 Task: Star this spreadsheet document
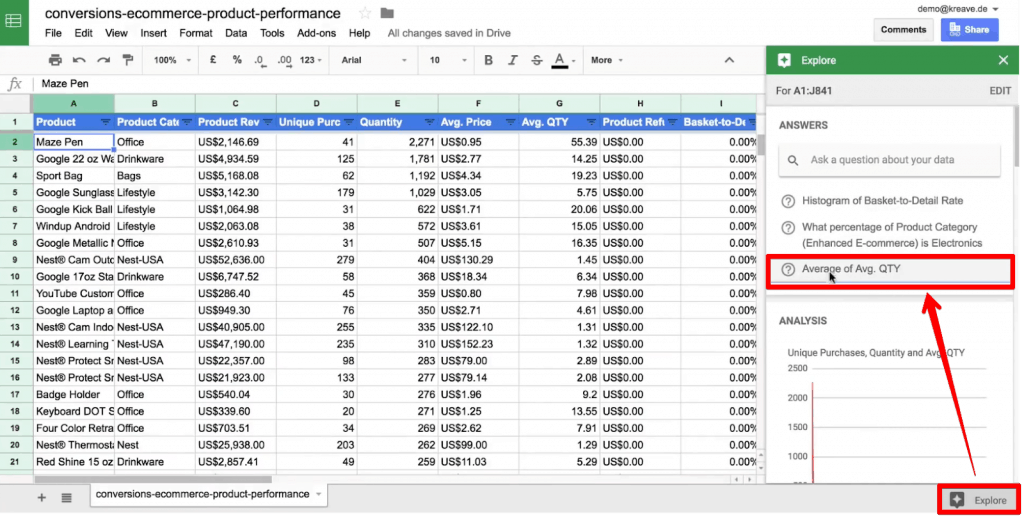[x=365, y=13]
